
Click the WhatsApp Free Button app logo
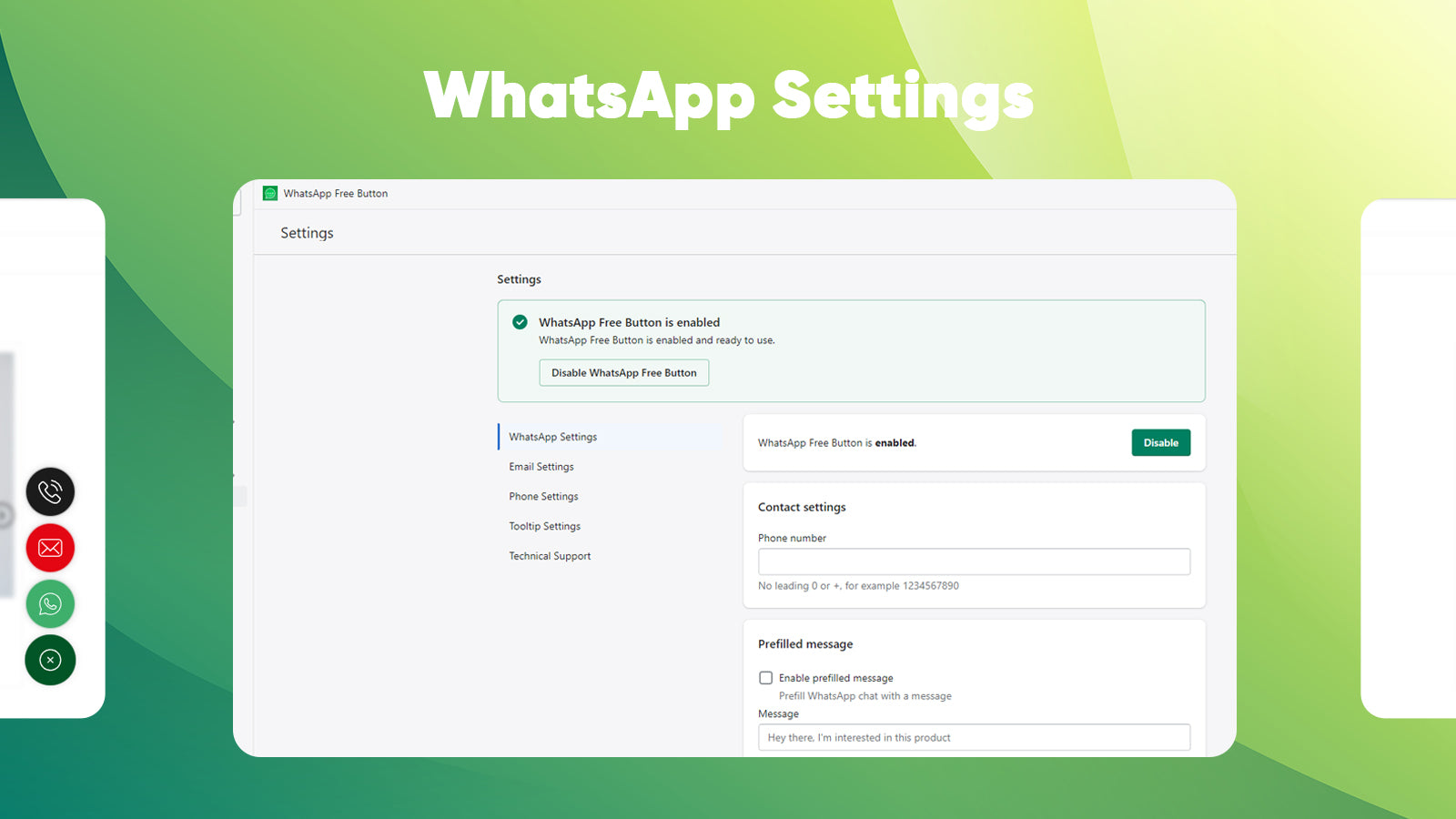[x=270, y=193]
